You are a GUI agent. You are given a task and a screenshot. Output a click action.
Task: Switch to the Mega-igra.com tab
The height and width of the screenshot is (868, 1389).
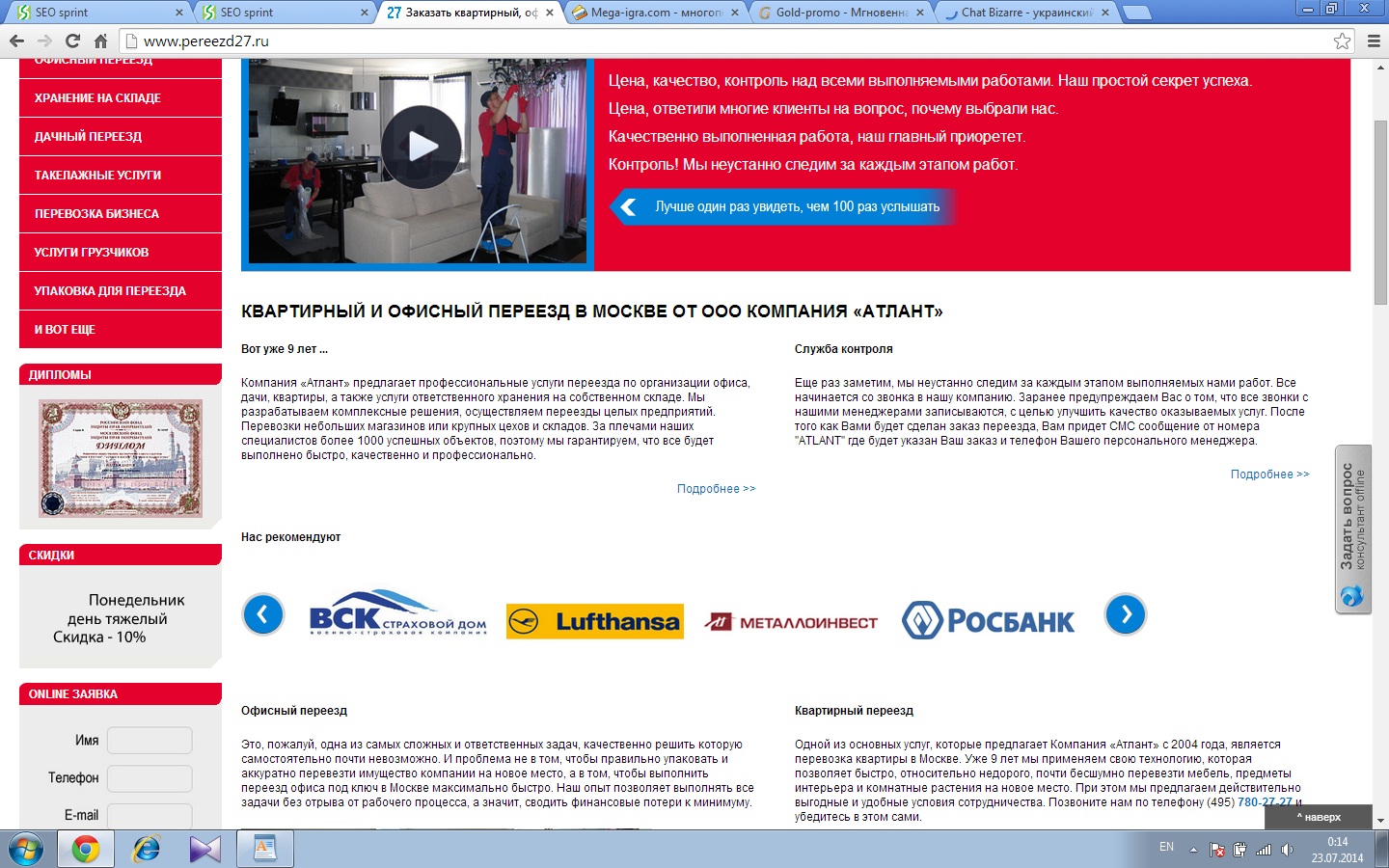(656, 13)
